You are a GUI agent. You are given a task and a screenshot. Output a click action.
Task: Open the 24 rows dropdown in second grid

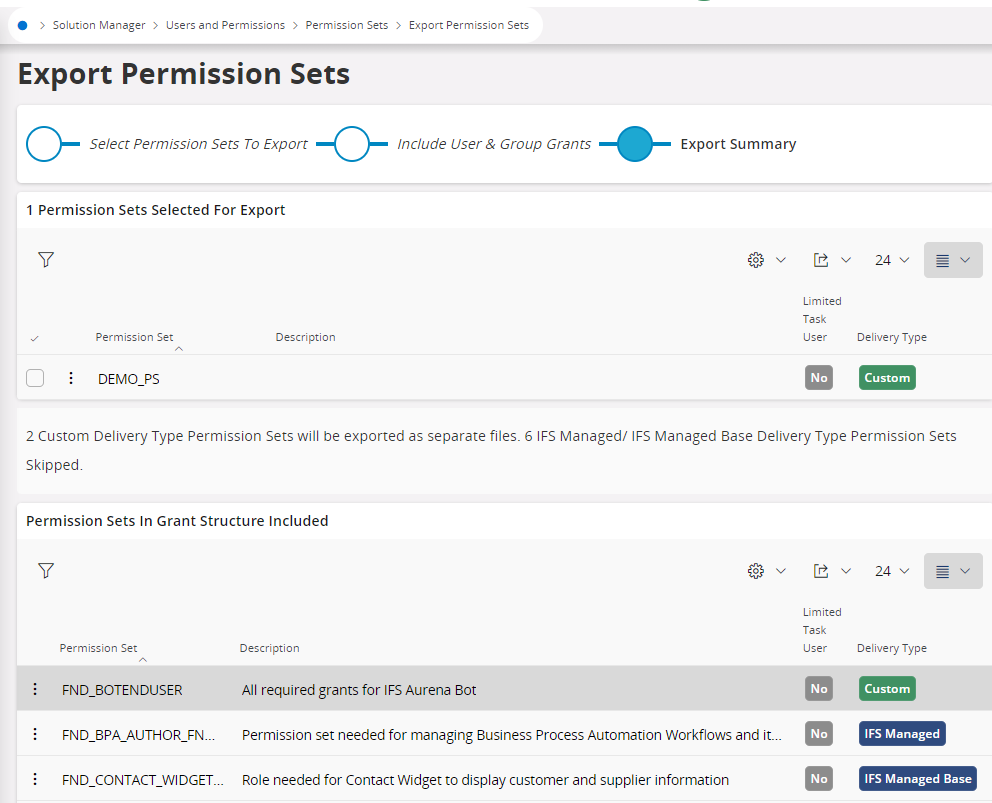pyautogui.click(x=890, y=570)
